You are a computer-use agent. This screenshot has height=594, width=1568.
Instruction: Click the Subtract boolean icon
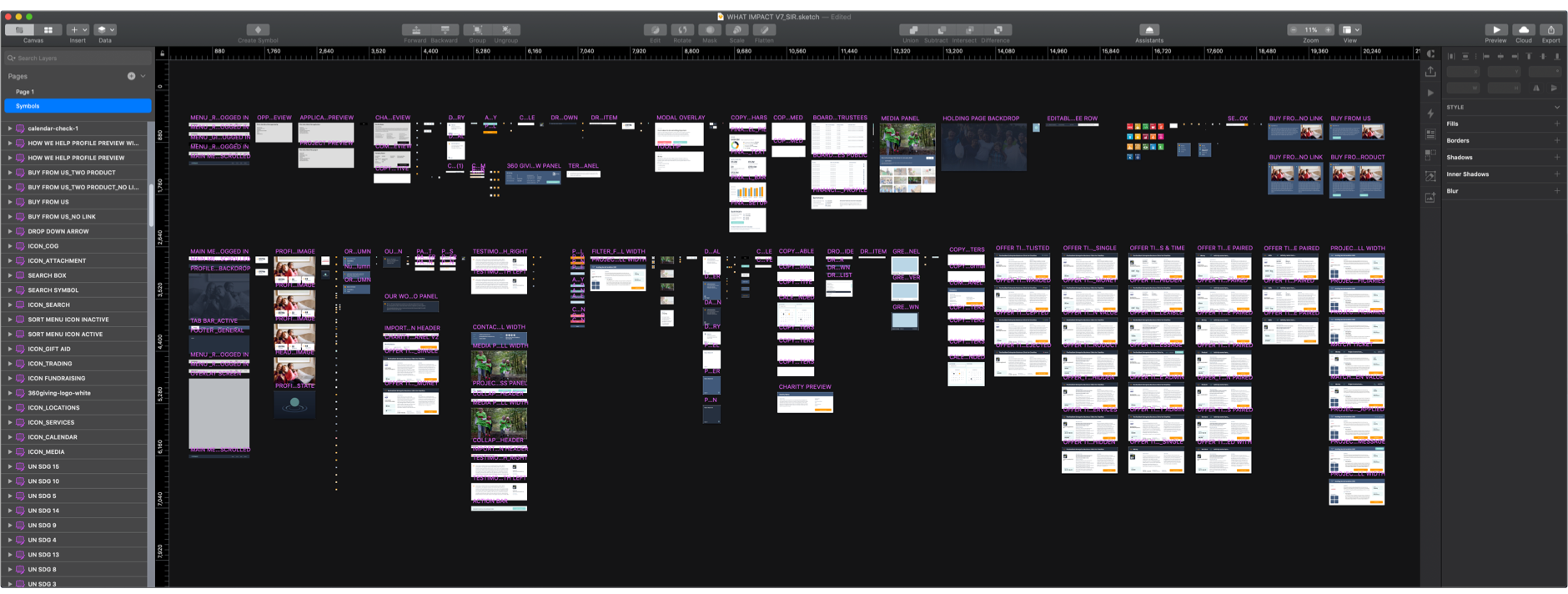[940, 30]
